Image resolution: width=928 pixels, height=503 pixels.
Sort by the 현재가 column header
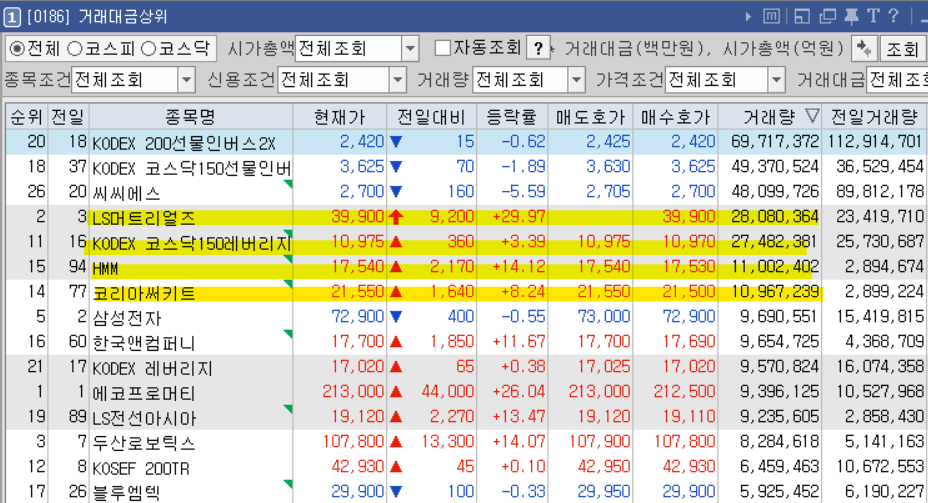click(340, 117)
